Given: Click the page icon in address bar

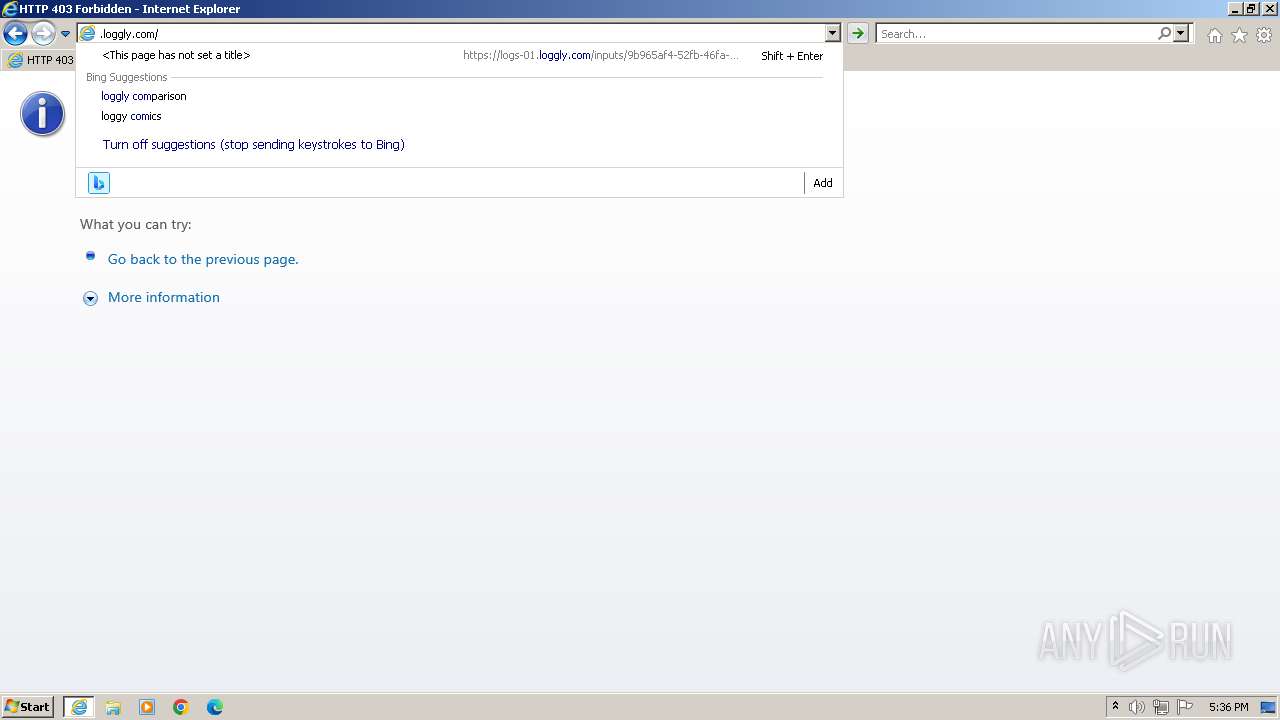Looking at the screenshot, I should click(88, 34).
